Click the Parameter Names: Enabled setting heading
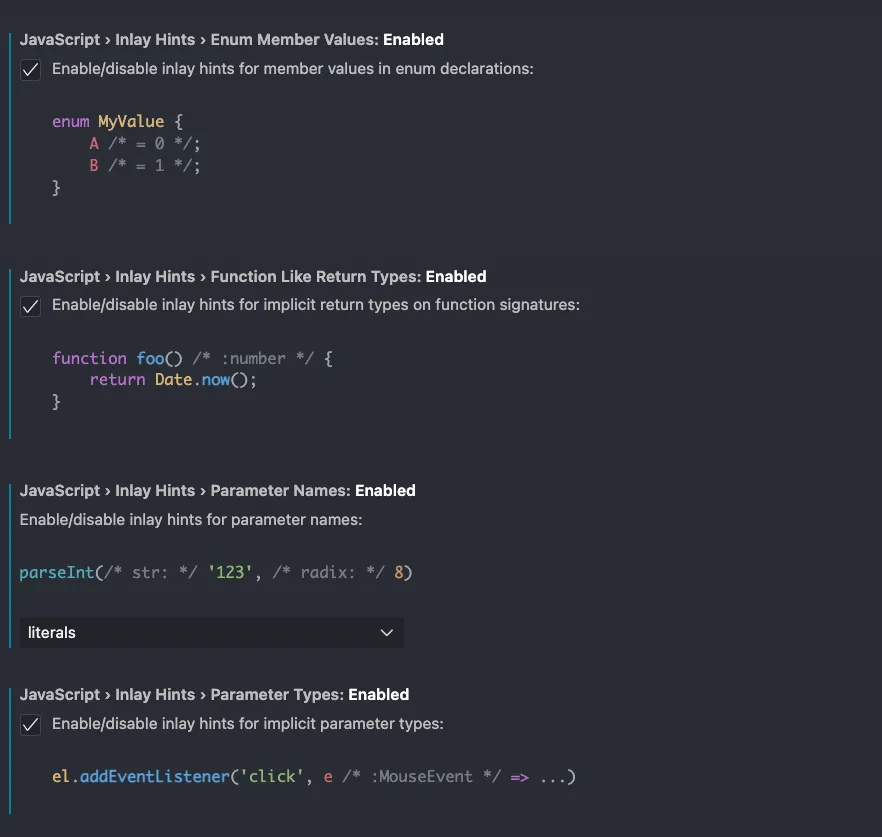882x837 pixels. (217, 490)
